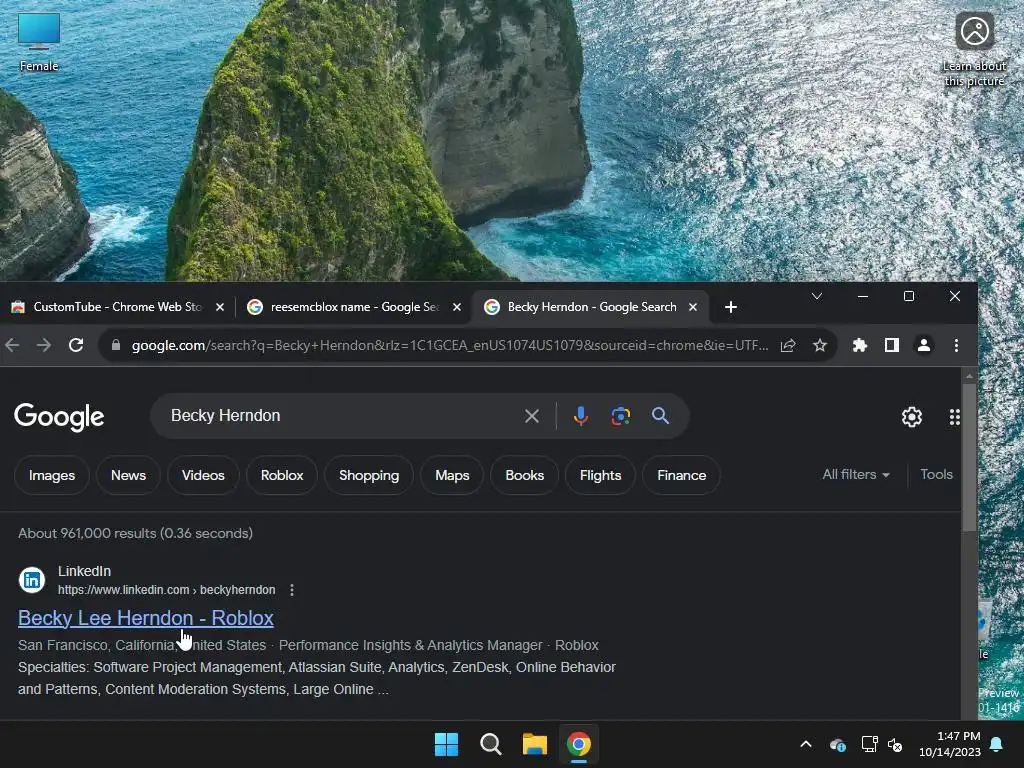Screen dimensions: 1024x768
Task: Open the Windows Start menu
Action: [447, 744]
